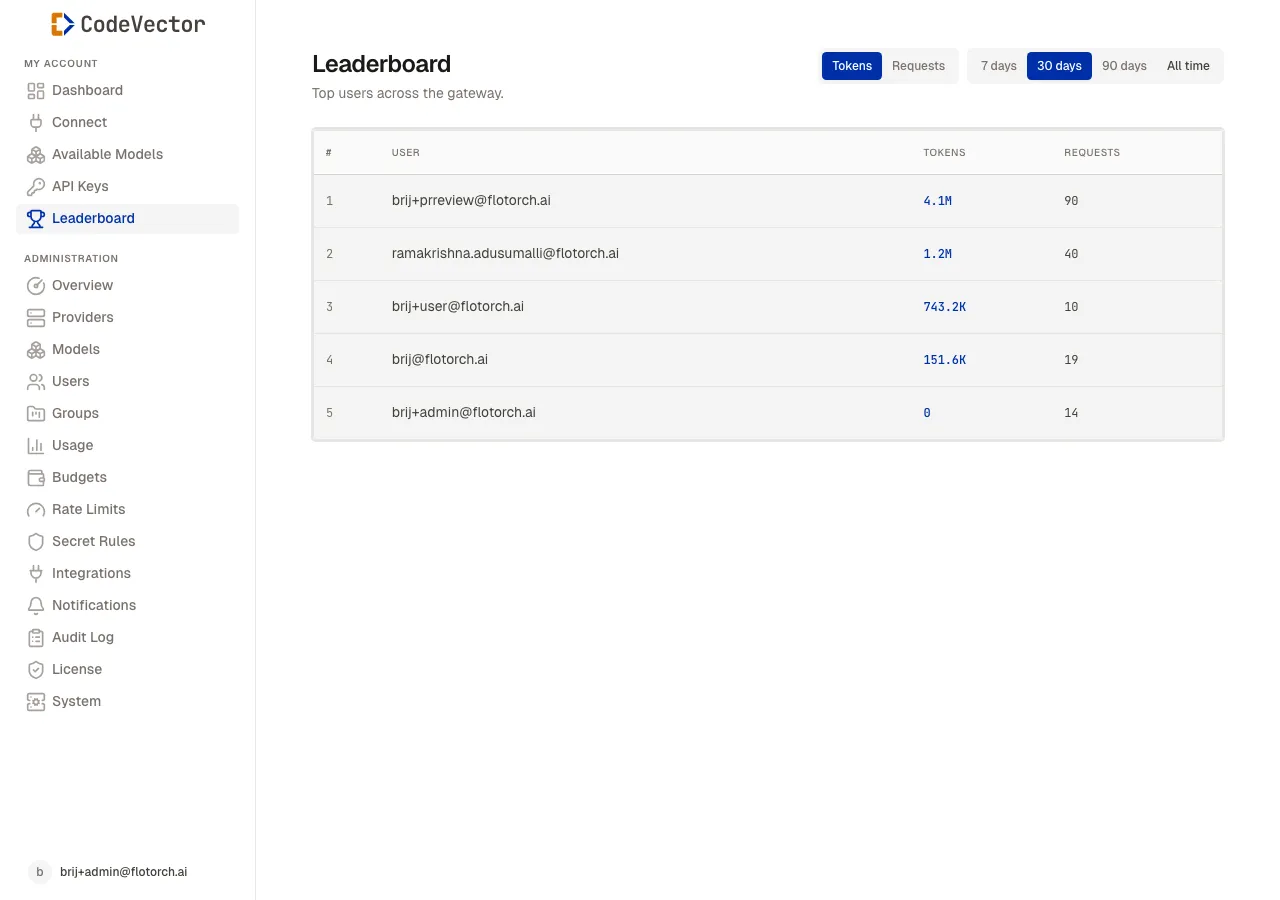Click the requests count 40
Screen dimensions: 1280x900
[1071, 254]
